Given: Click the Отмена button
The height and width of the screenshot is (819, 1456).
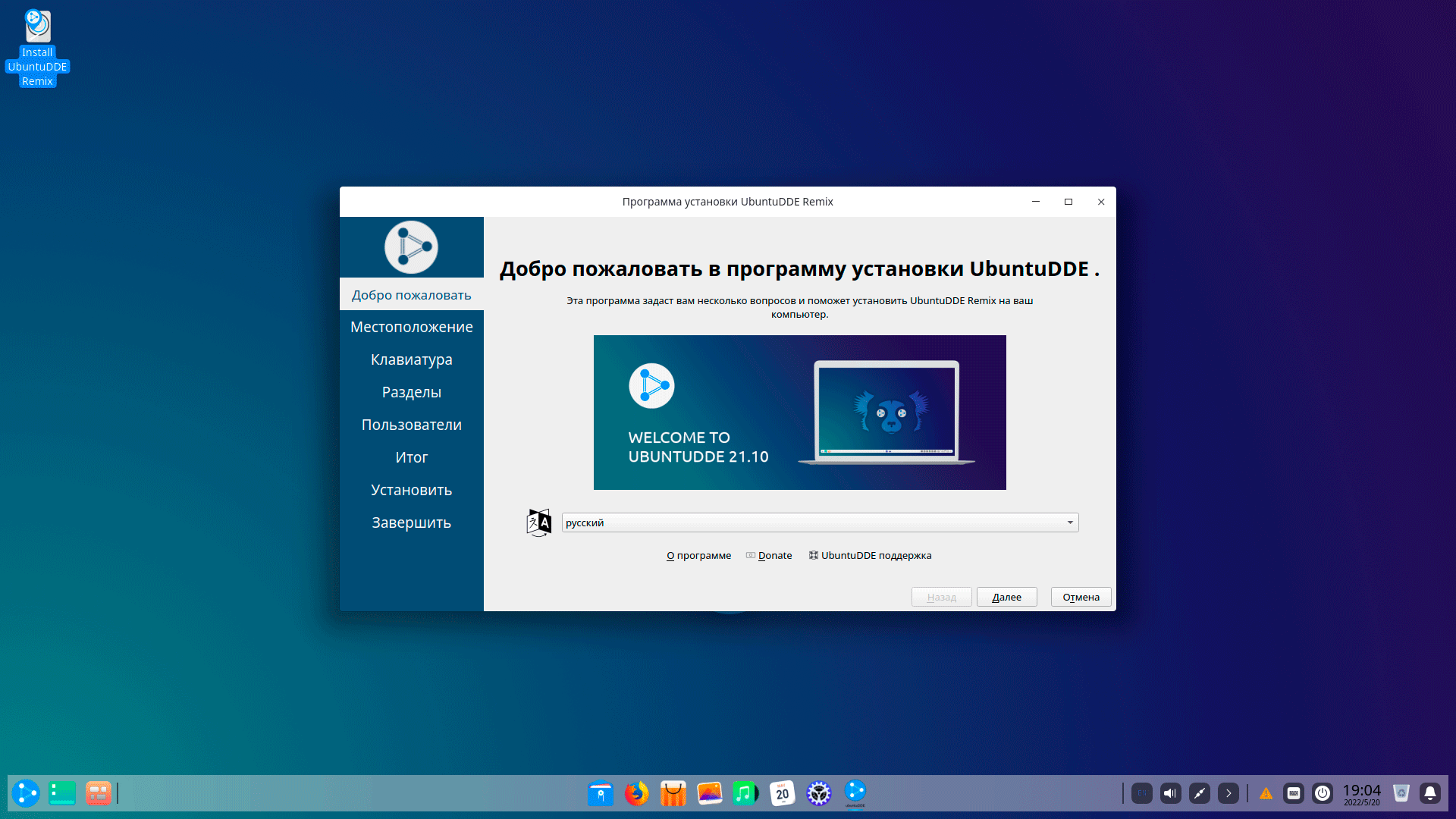Looking at the screenshot, I should (1081, 597).
